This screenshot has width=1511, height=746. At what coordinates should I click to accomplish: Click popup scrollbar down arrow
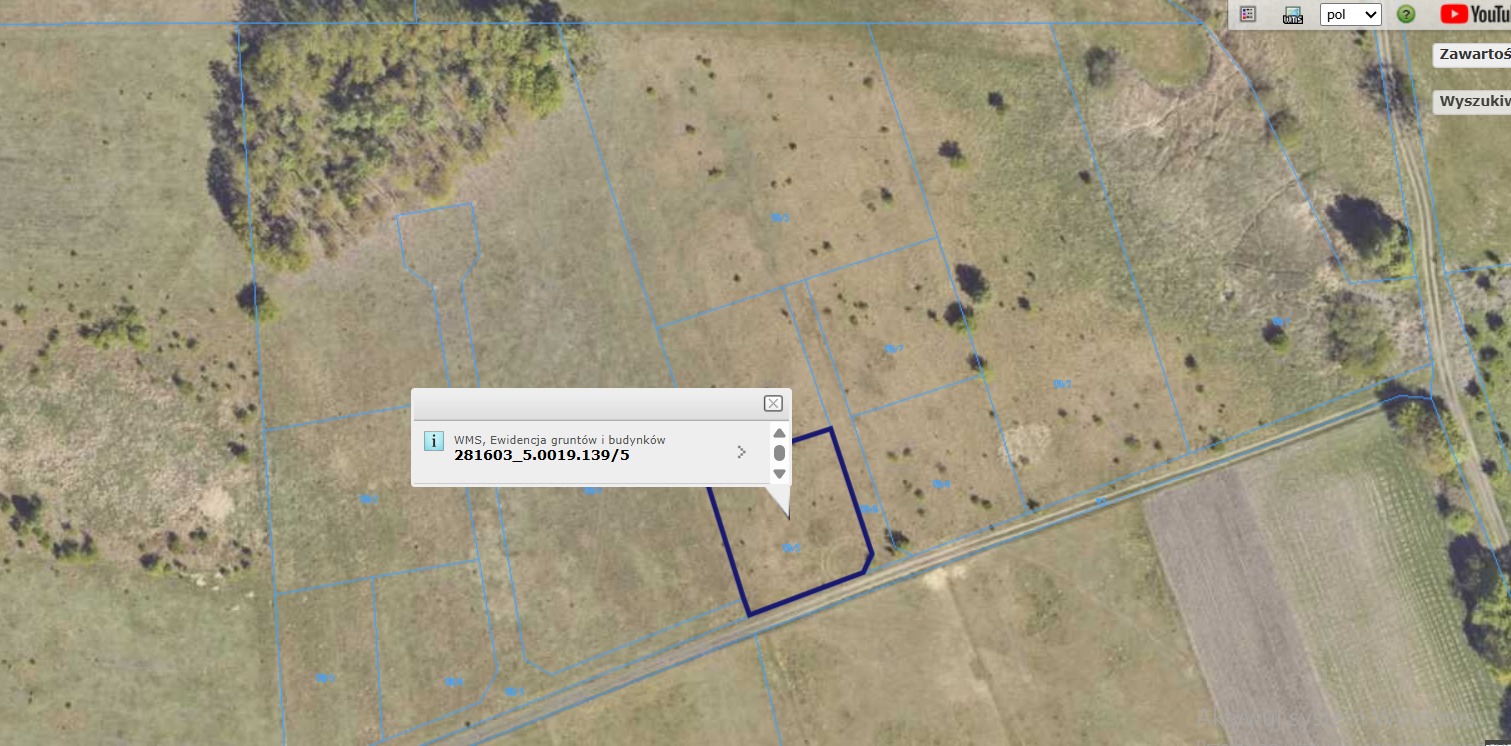pos(779,474)
